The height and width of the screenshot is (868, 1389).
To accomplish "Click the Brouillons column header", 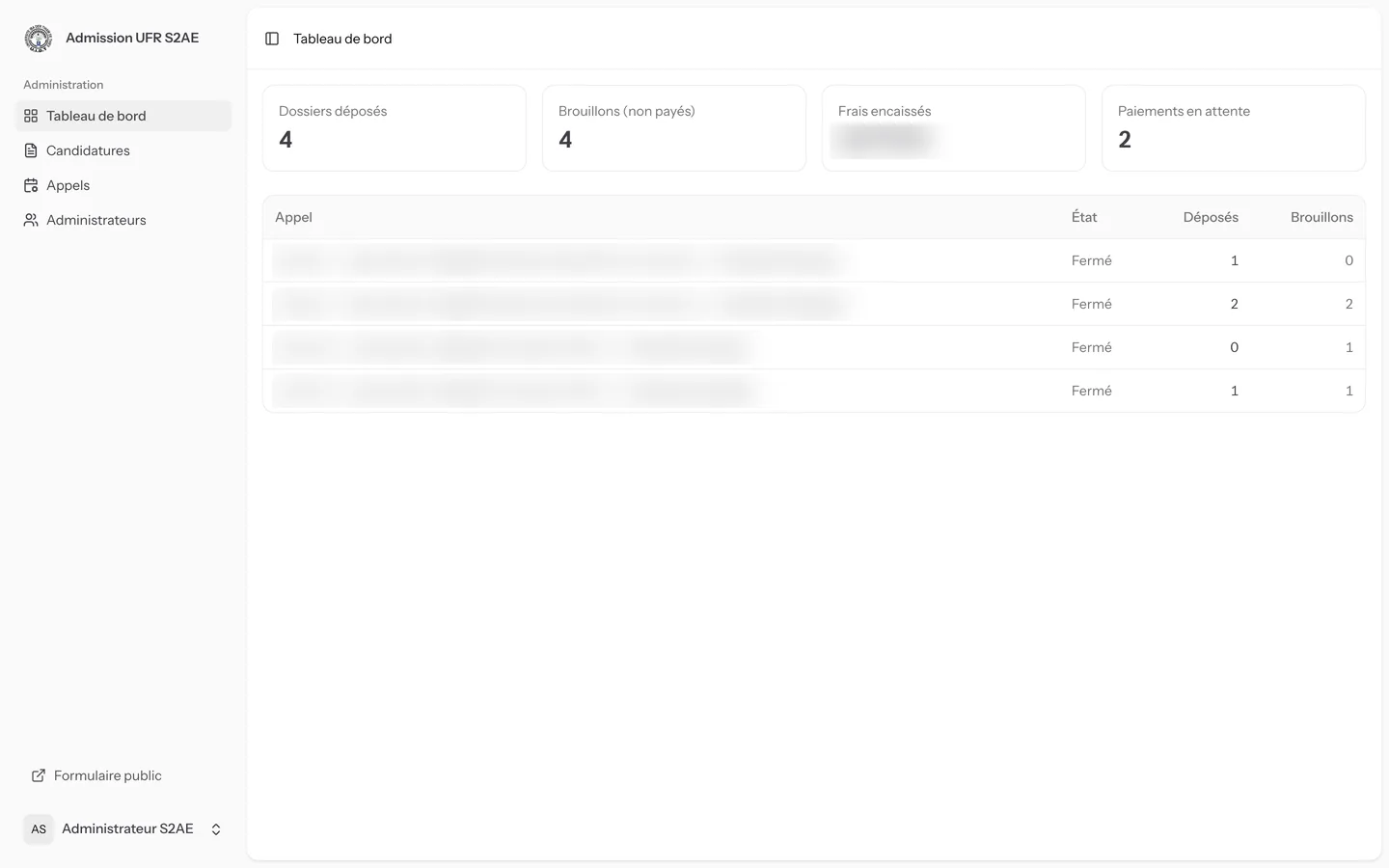I will (1321, 217).
